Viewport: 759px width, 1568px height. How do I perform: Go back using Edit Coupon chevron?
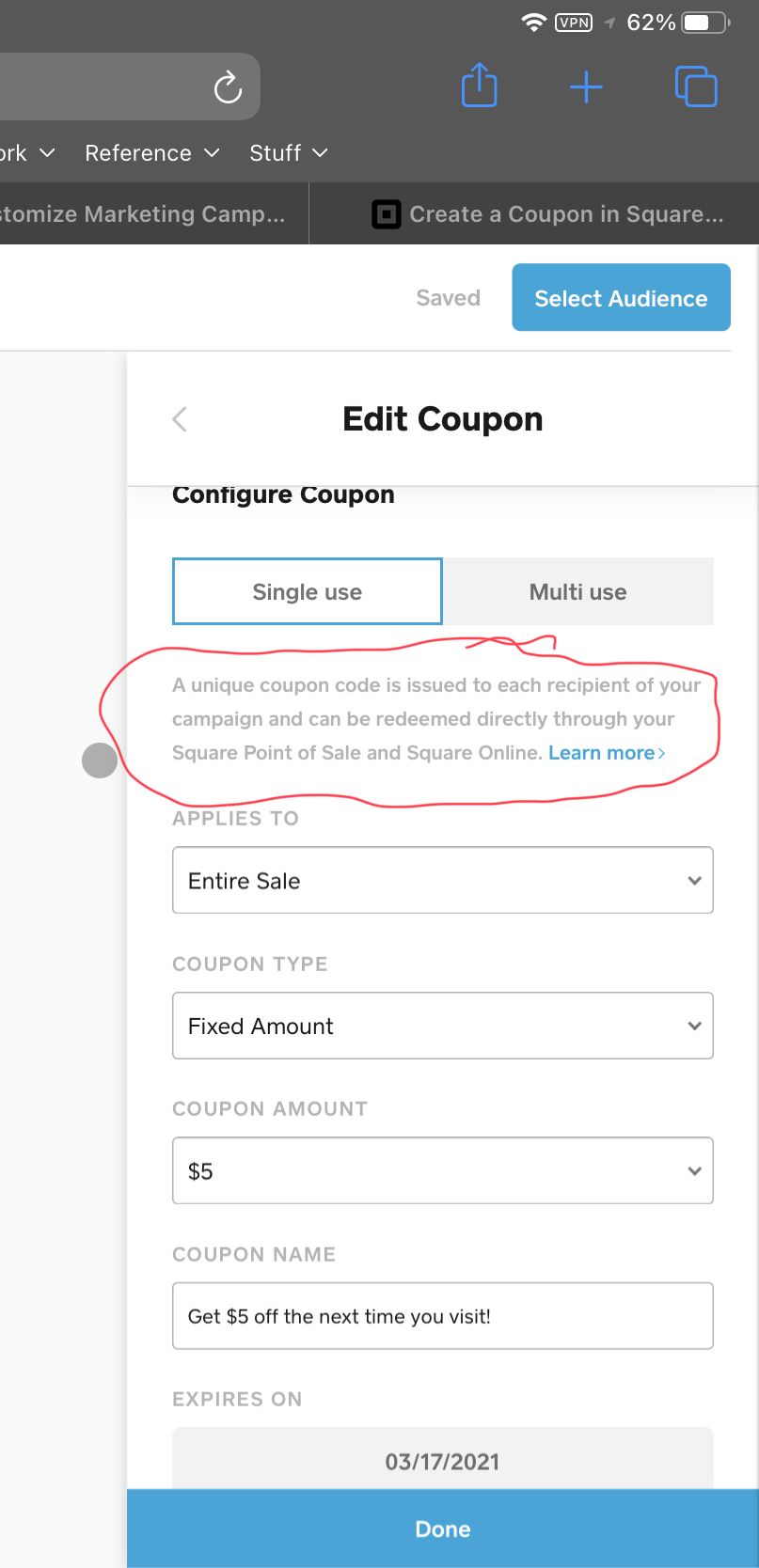click(181, 419)
